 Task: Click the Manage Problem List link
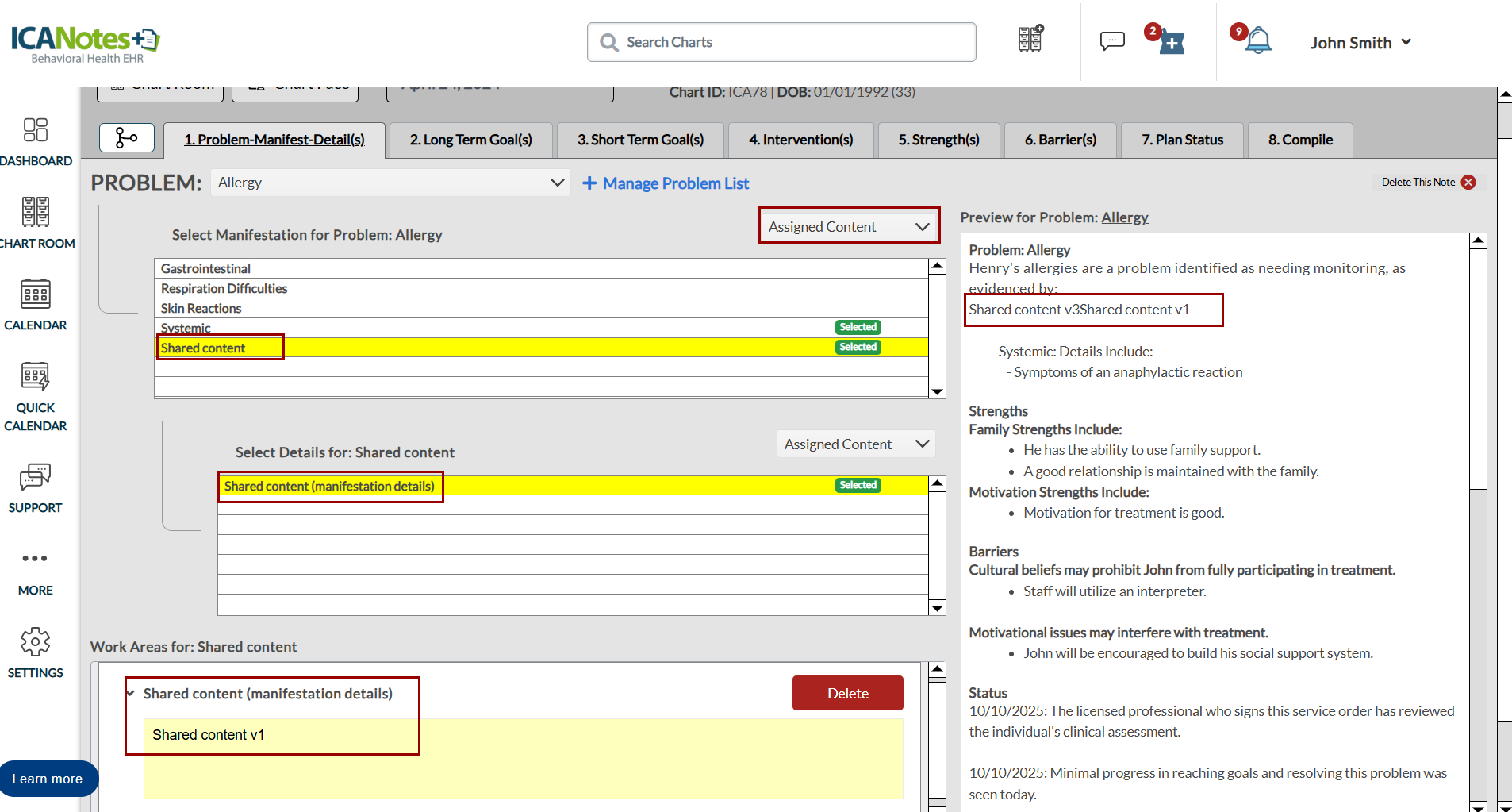(x=666, y=183)
